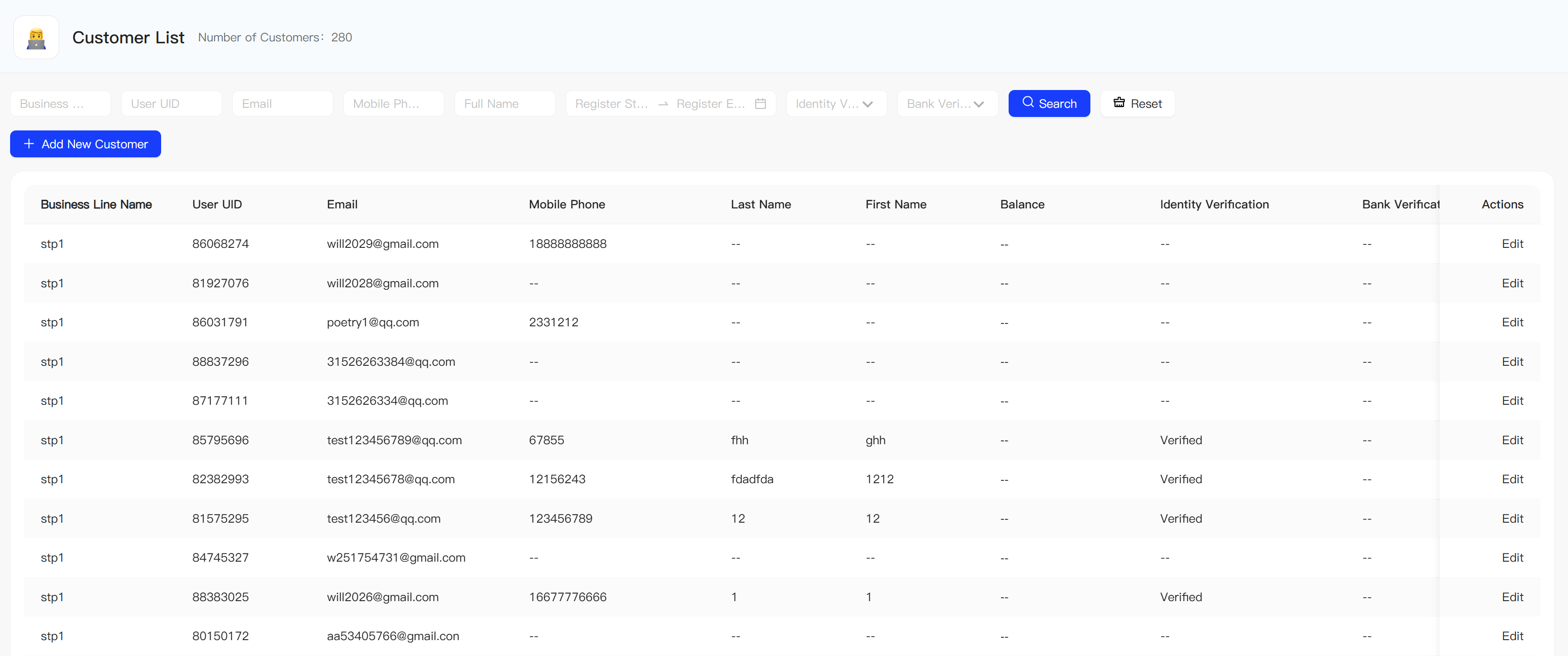Screen dimensions: 1568x656
Task: Focus the Email filter field
Action: (282, 103)
